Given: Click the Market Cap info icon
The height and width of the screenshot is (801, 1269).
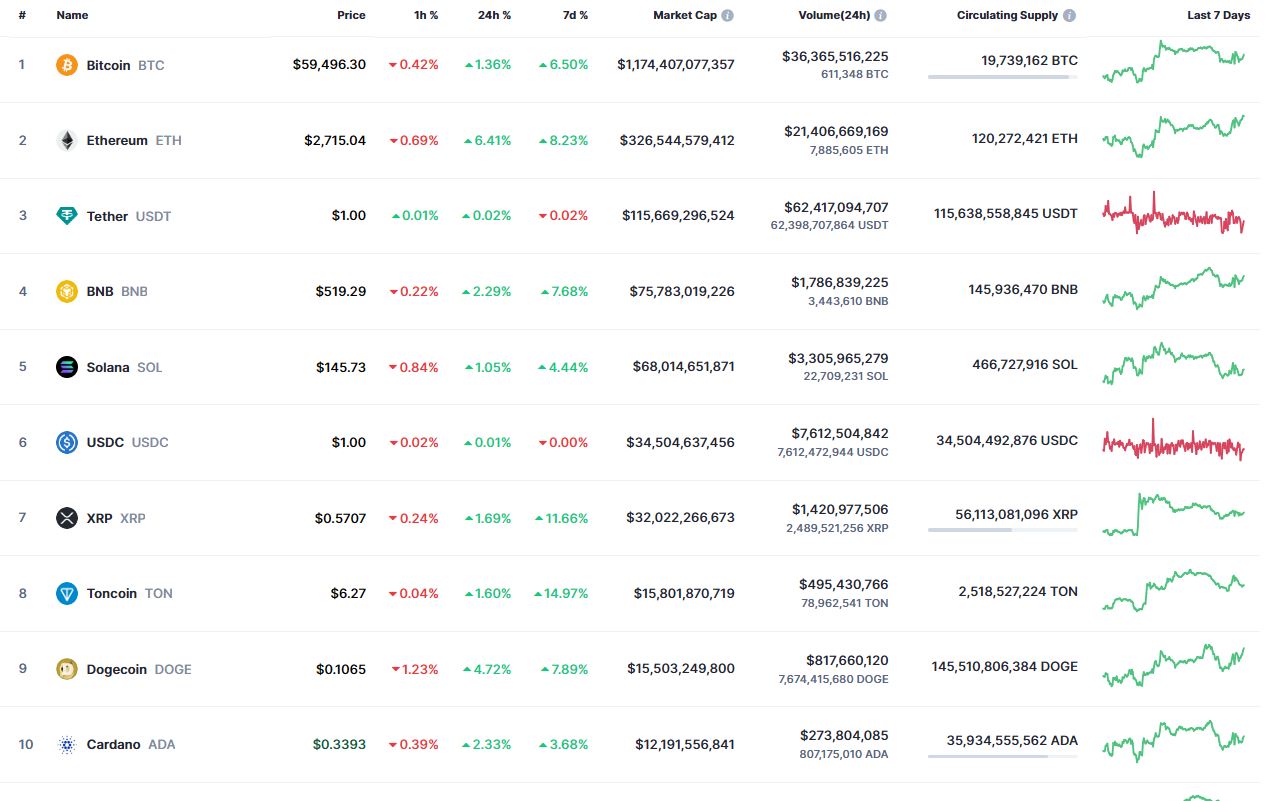Looking at the screenshot, I should (x=728, y=16).
